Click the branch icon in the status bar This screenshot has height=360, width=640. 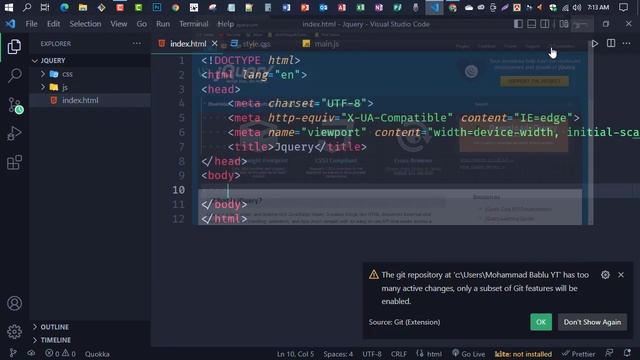(x=13, y=353)
